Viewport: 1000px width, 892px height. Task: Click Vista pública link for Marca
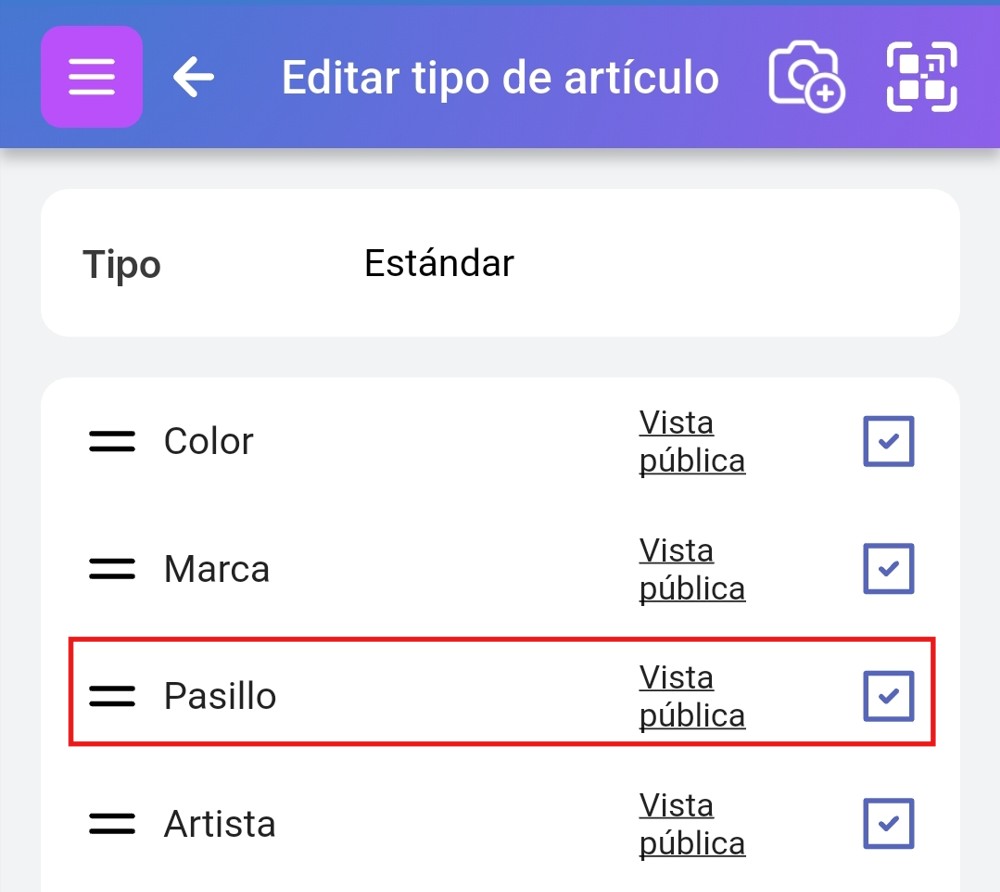(x=691, y=569)
